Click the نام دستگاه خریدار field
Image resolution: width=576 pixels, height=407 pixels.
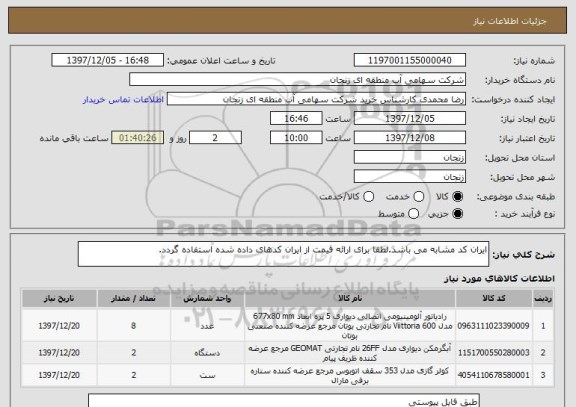[x=298, y=80]
